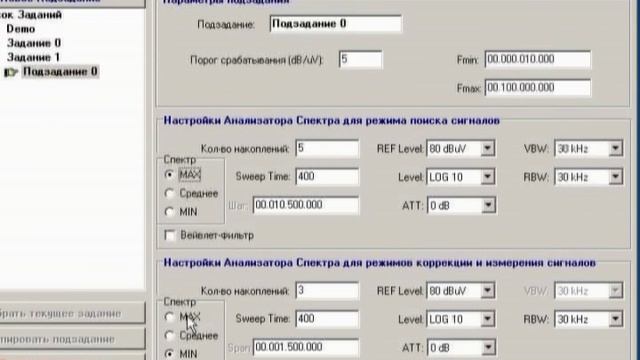
Task: Edit measurement mode Sweep Time field
Action: click(x=327, y=318)
